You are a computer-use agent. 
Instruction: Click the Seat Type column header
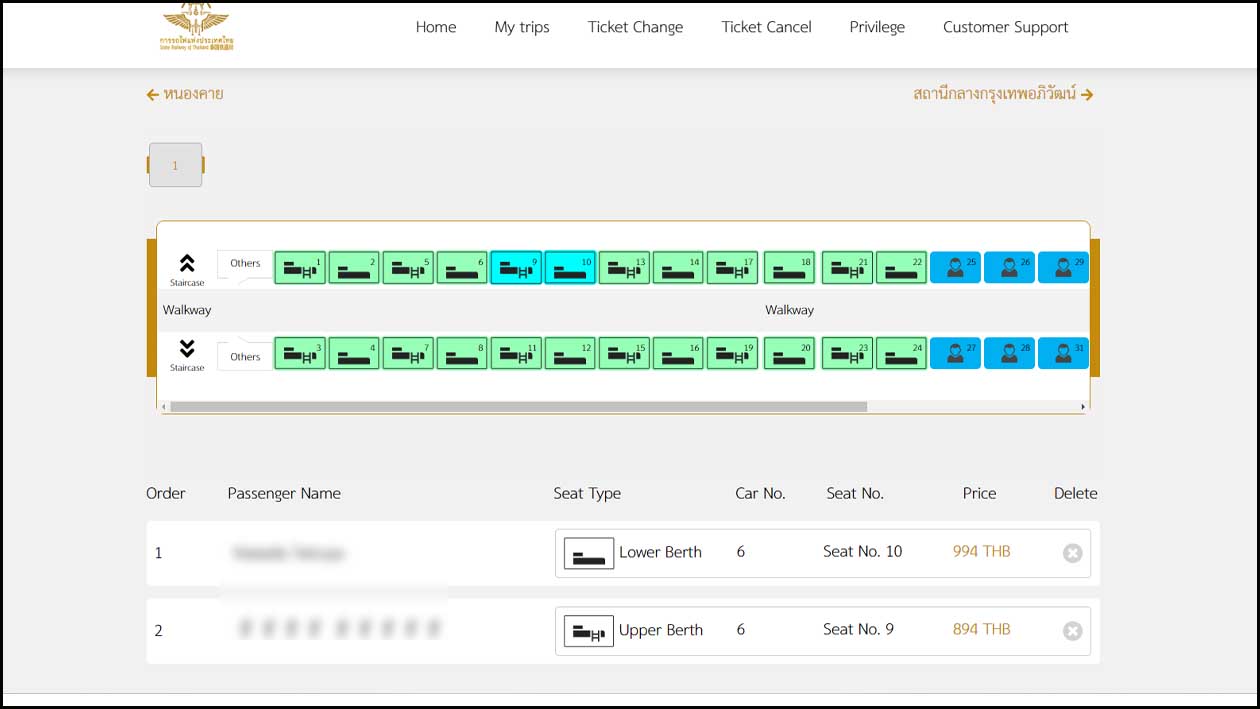pos(587,493)
